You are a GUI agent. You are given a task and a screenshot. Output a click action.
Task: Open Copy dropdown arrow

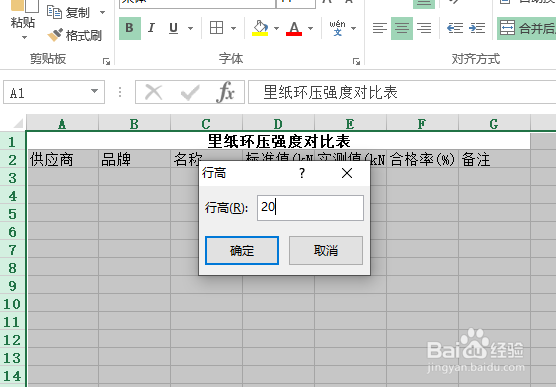[x=102, y=12]
